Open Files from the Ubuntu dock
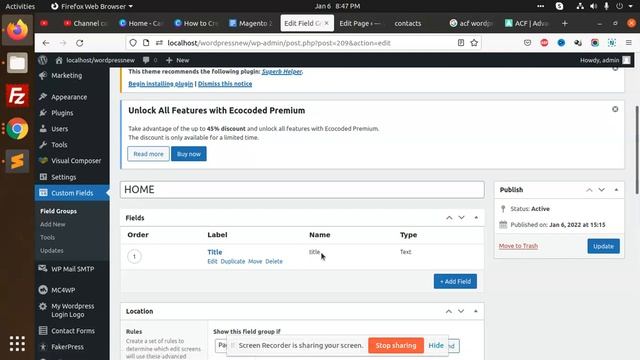Viewport: 640px width, 360px height. click(17, 63)
